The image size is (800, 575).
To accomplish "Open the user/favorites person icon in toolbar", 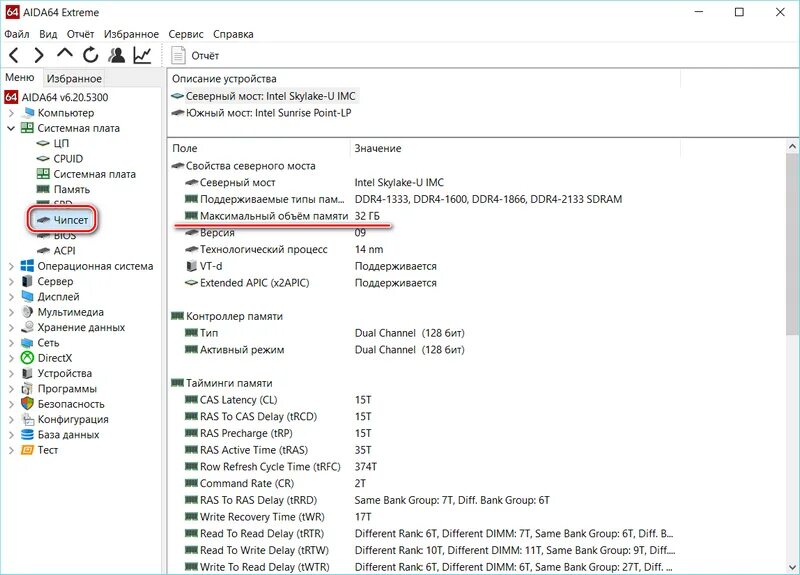I will tap(117, 55).
